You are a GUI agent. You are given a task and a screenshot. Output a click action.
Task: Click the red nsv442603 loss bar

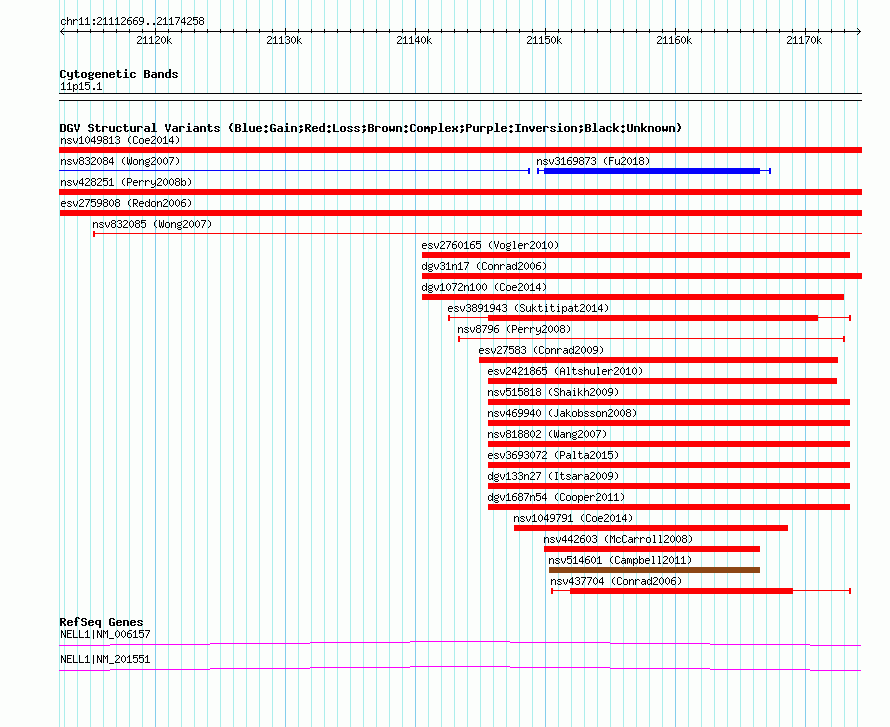click(x=652, y=549)
